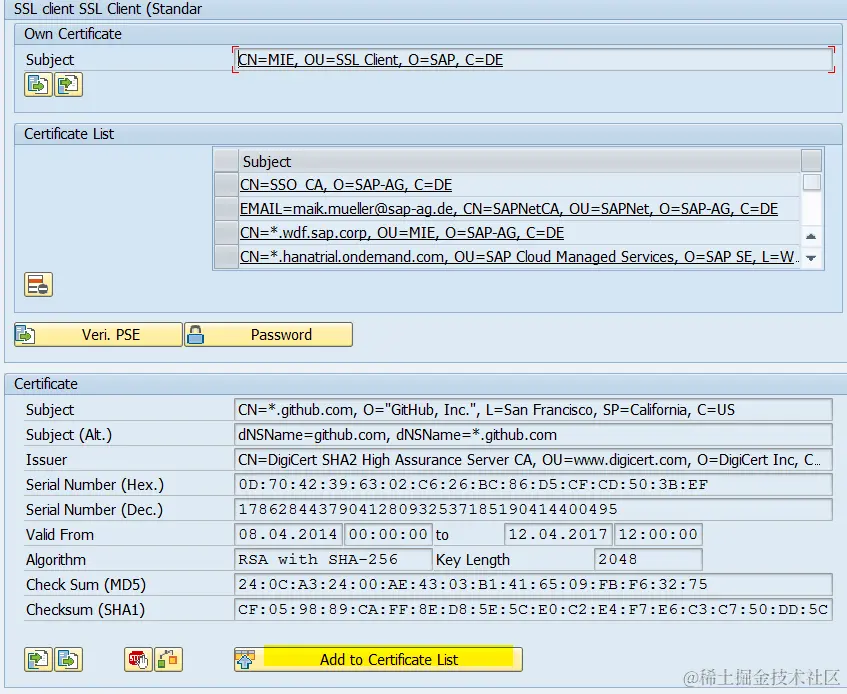Click the import certificate response icon under Own Certificate
The width and height of the screenshot is (847, 694).
pyautogui.click(x=68, y=85)
